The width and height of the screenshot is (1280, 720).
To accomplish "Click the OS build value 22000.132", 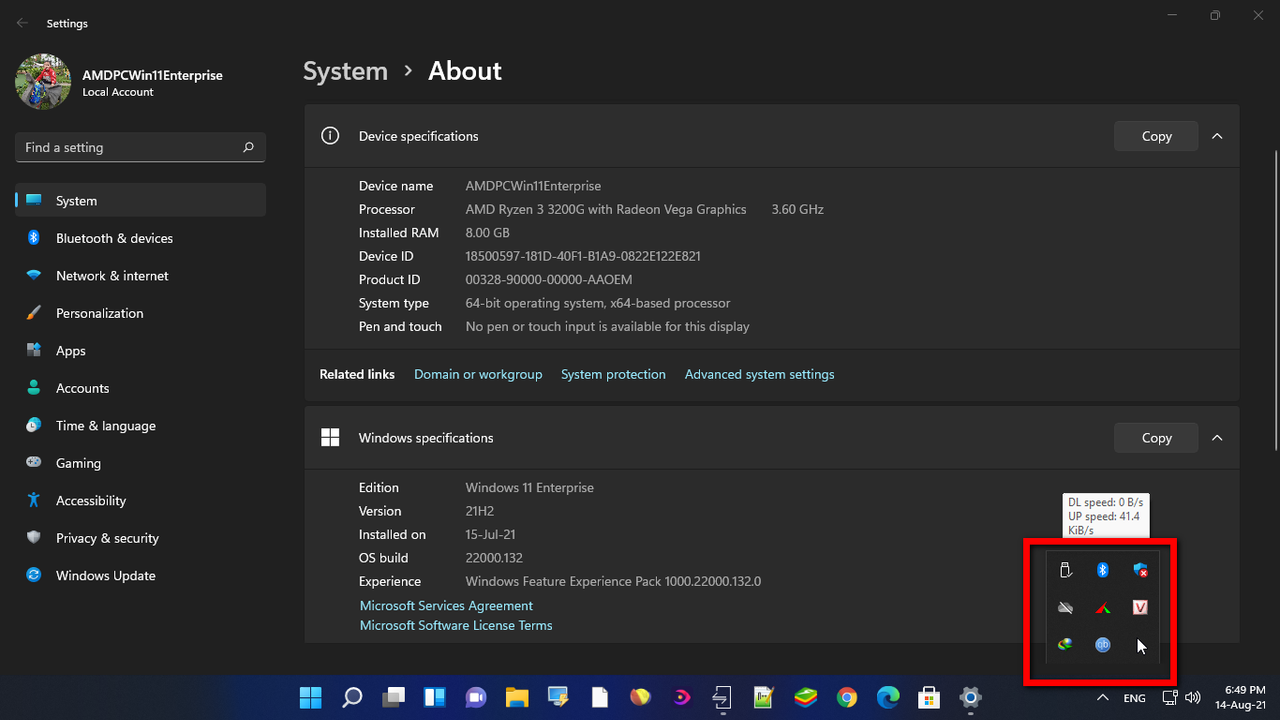I will pos(494,558).
